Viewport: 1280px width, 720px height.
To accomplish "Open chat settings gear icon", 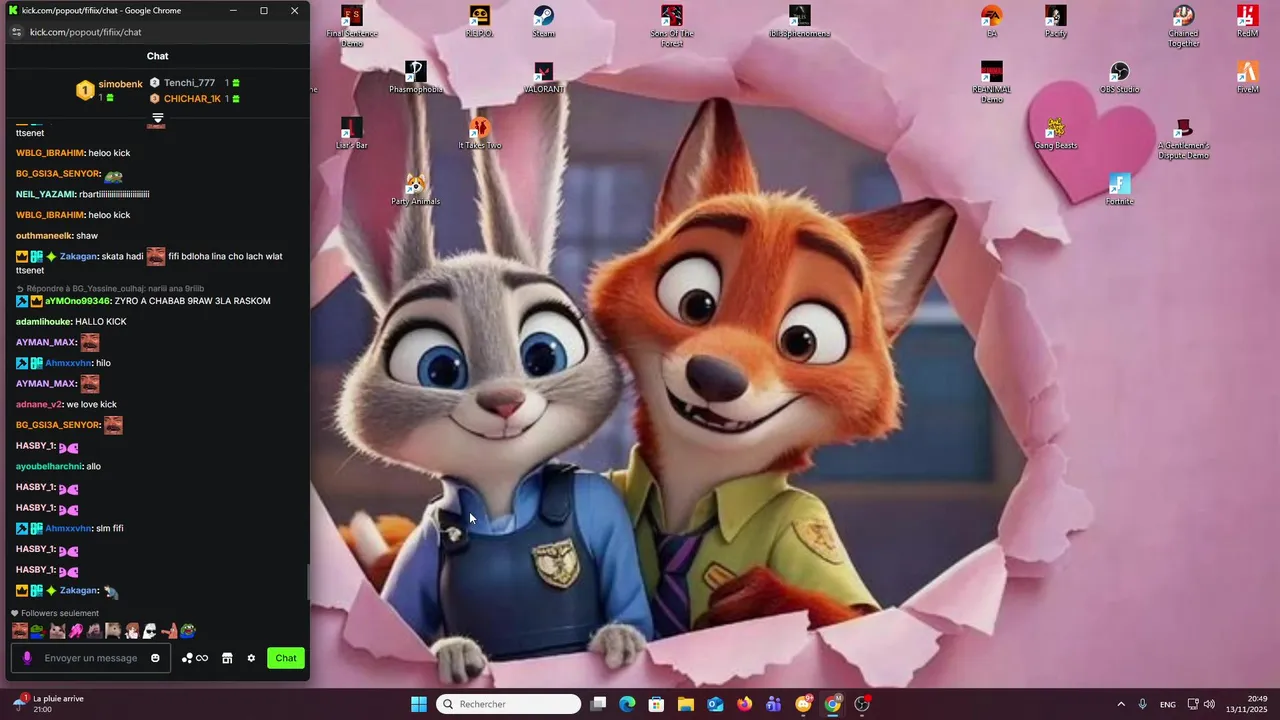I will (251, 658).
